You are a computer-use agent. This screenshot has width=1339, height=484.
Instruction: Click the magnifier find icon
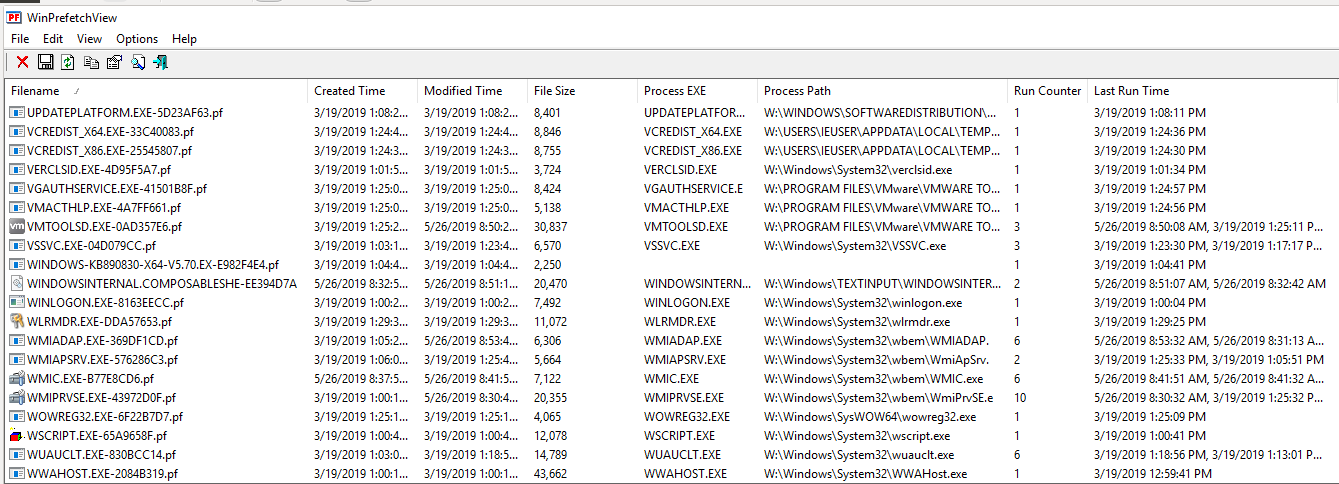point(138,63)
